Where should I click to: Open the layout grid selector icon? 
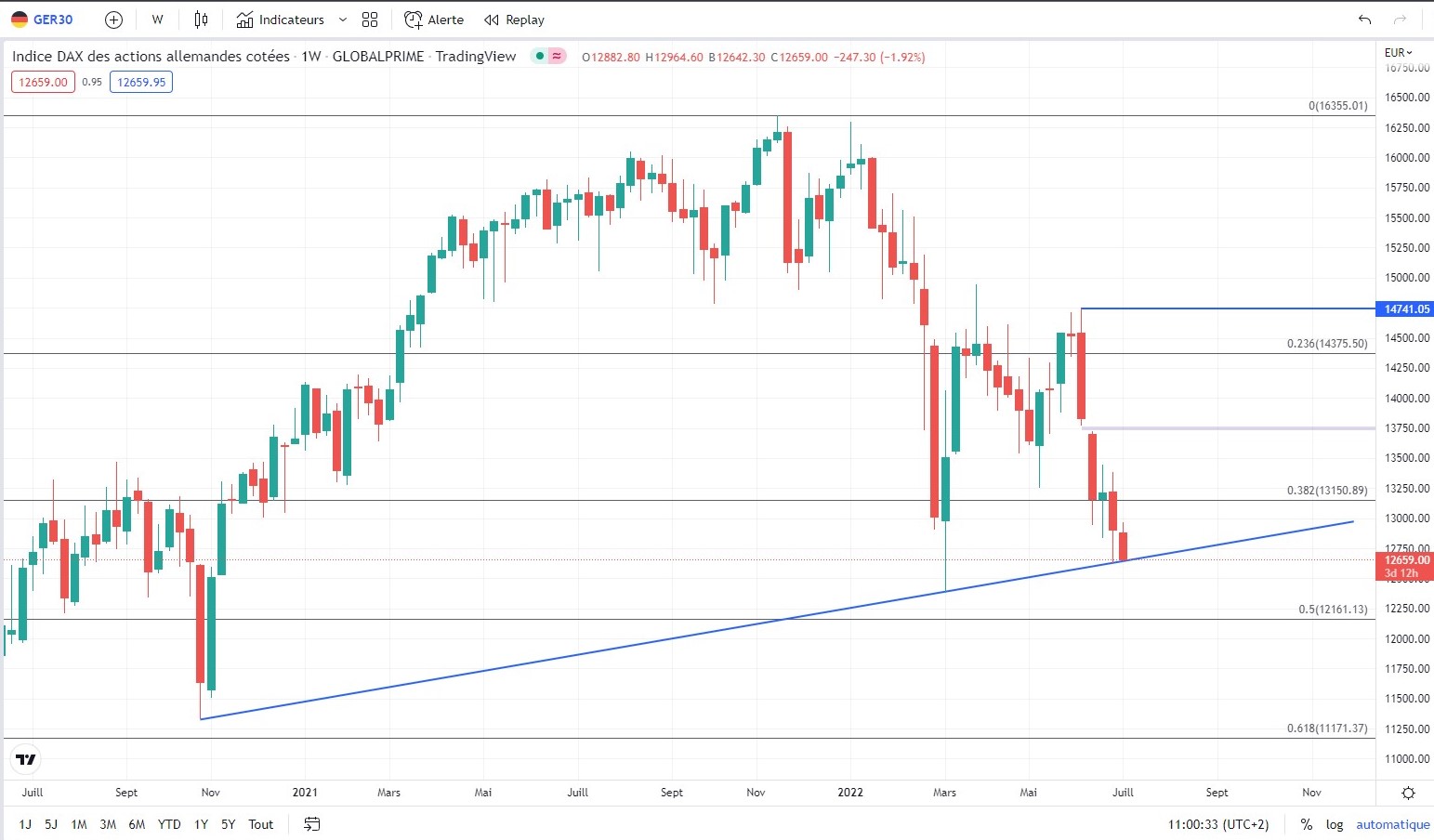click(x=370, y=20)
